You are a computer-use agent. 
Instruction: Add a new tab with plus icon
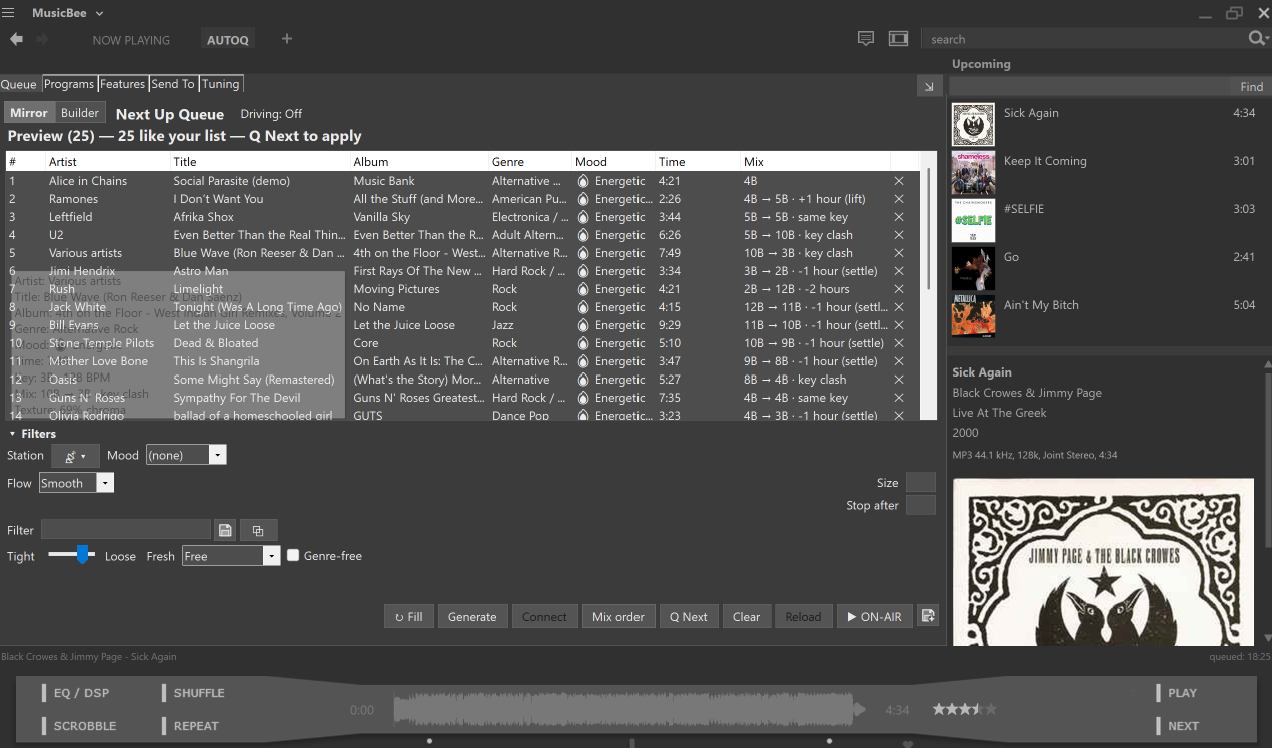(x=287, y=39)
